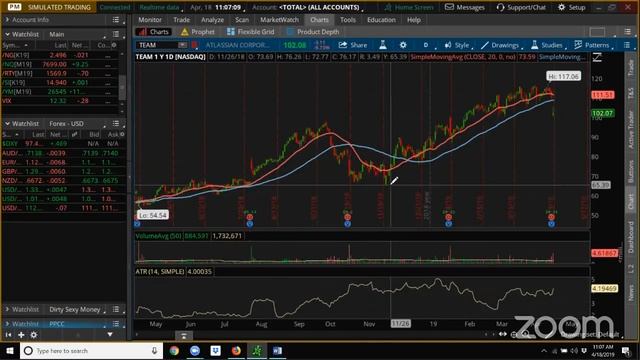Open the D timeframe dropdown
The height and width of the screenshot is (360, 640).
427,45
